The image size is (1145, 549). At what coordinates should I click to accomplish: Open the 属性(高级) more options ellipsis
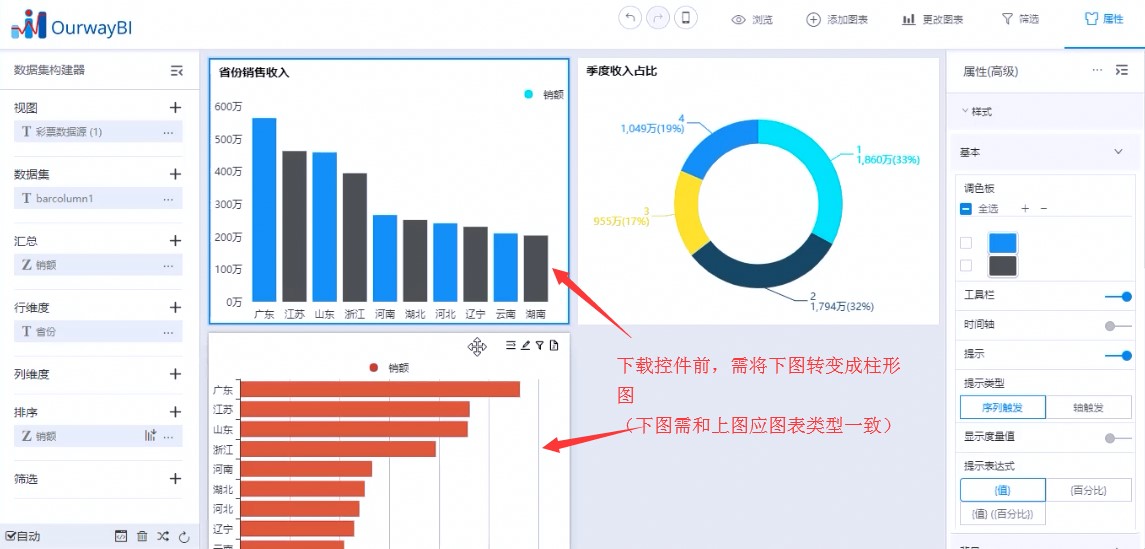(1098, 70)
